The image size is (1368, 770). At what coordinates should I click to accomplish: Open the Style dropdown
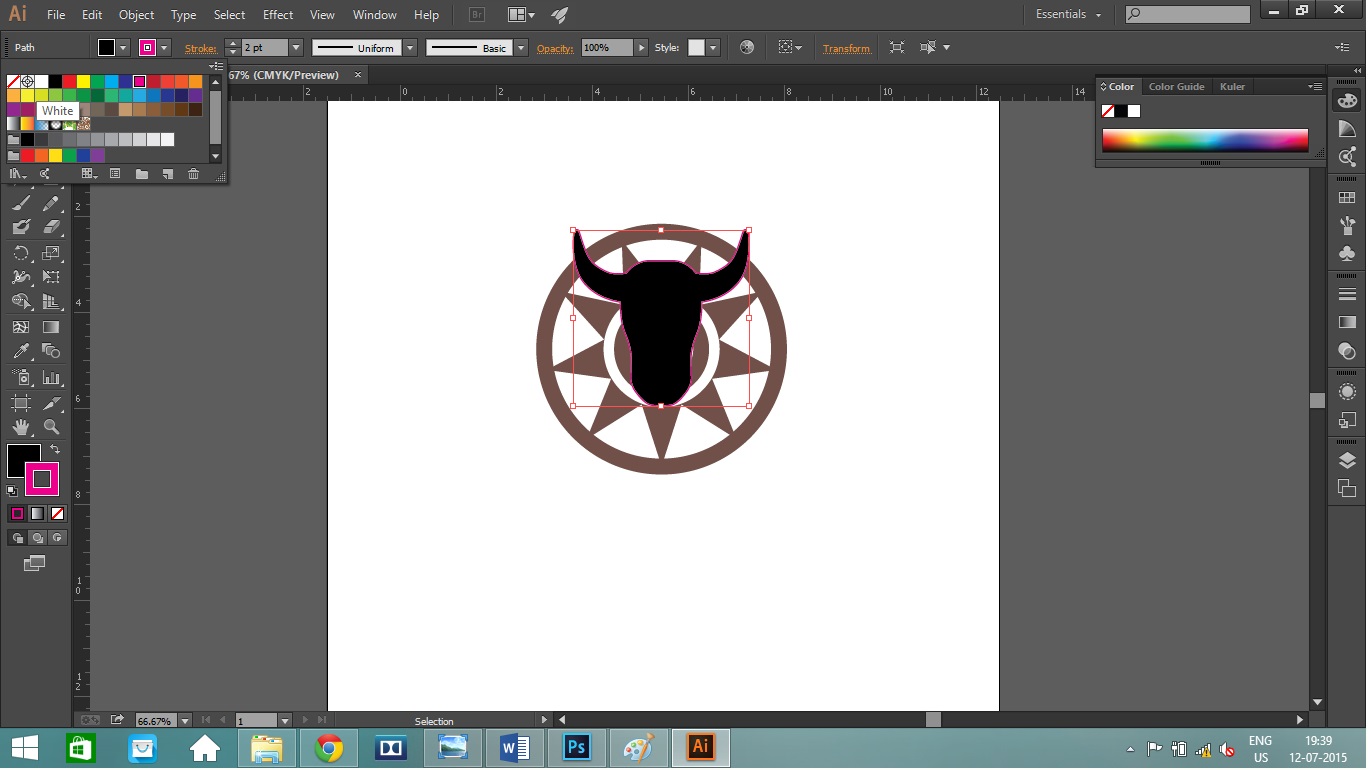[713, 47]
